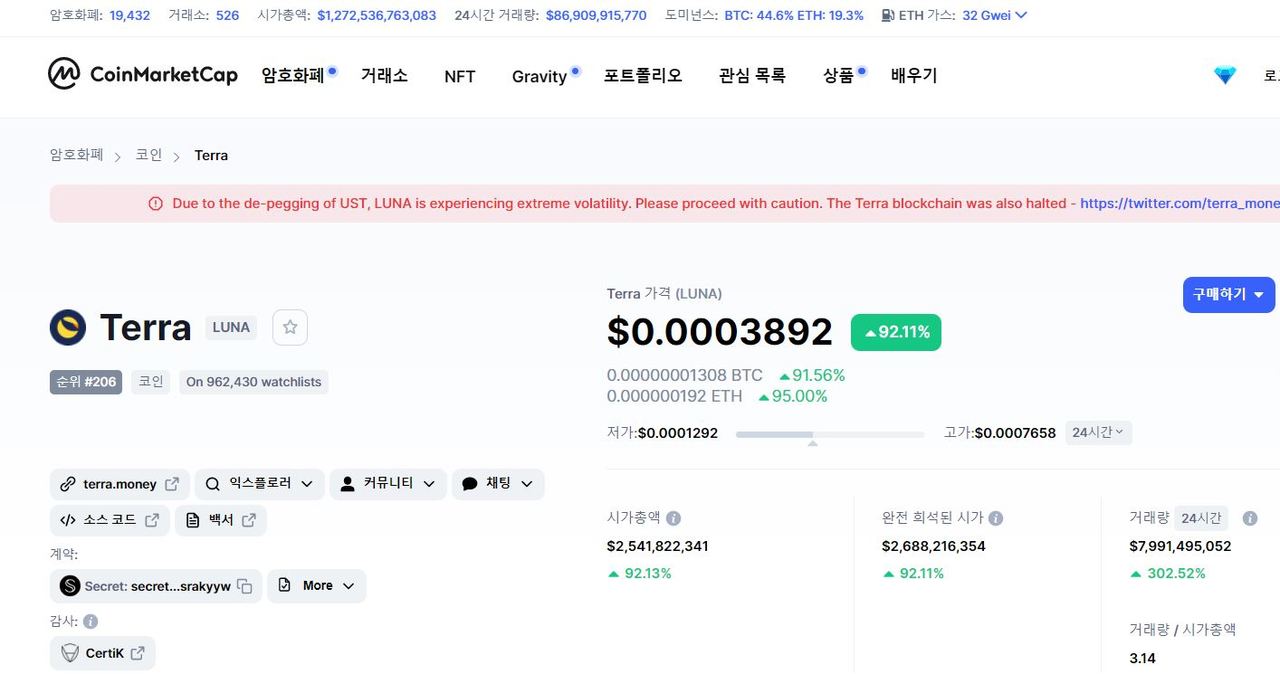Click the Secret network token icon
The width and height of the screenshot is (1280, 674).
[x=70, y=586]
